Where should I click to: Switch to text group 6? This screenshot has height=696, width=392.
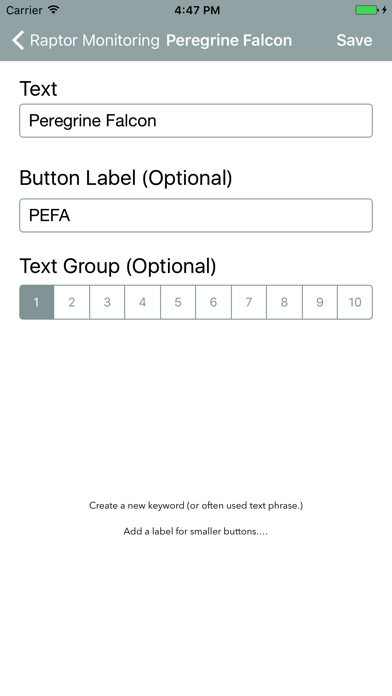214,302
